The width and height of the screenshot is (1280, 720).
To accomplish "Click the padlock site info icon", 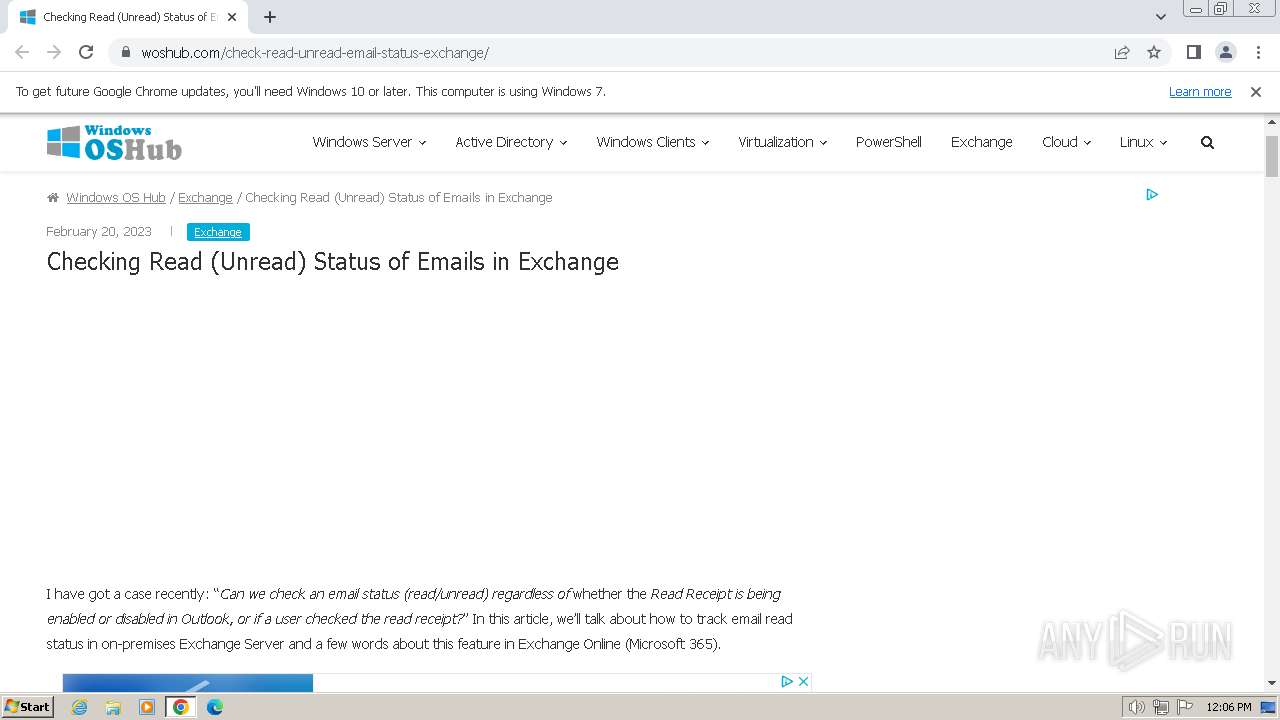I will [x=125, y=52].
